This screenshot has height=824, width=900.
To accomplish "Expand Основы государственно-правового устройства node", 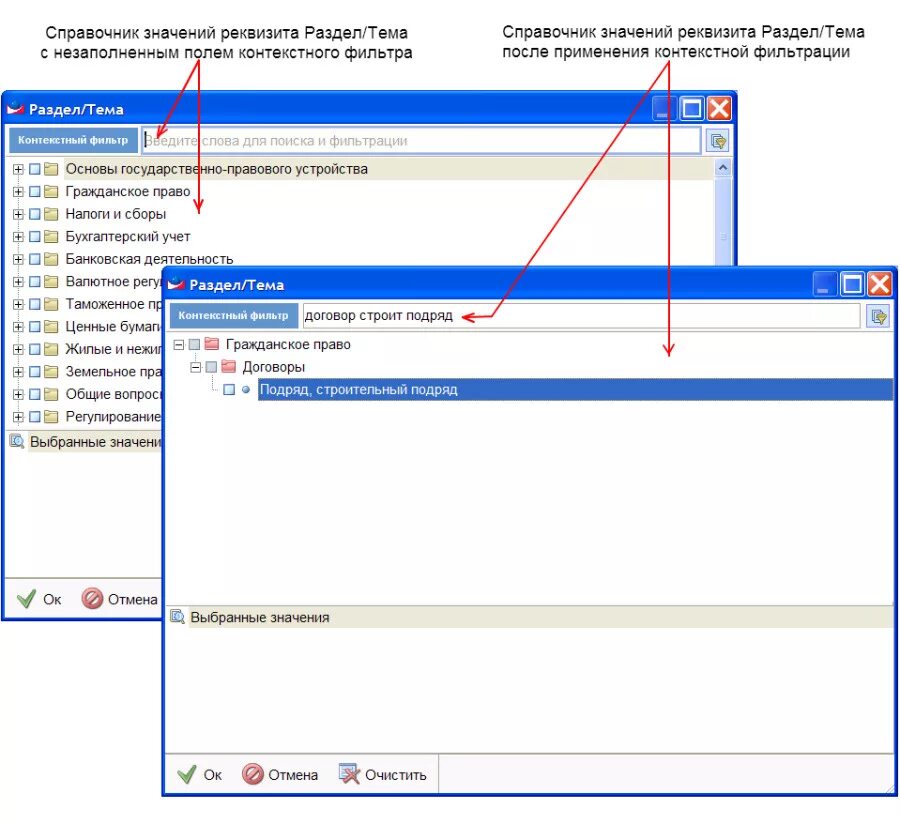I will 18,169.
